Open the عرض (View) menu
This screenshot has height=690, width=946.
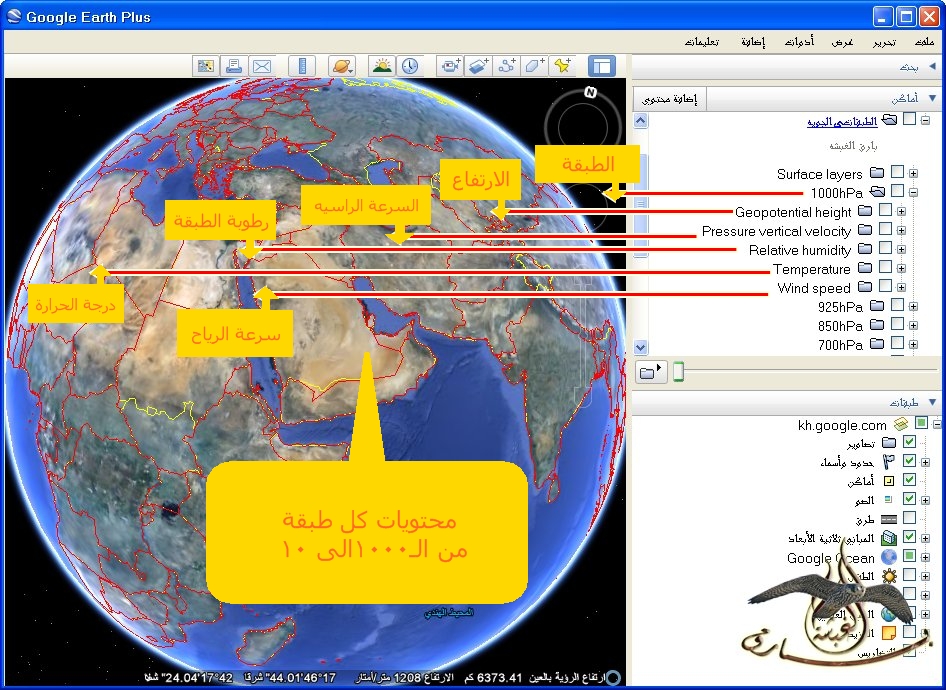(x=842, y=42)
